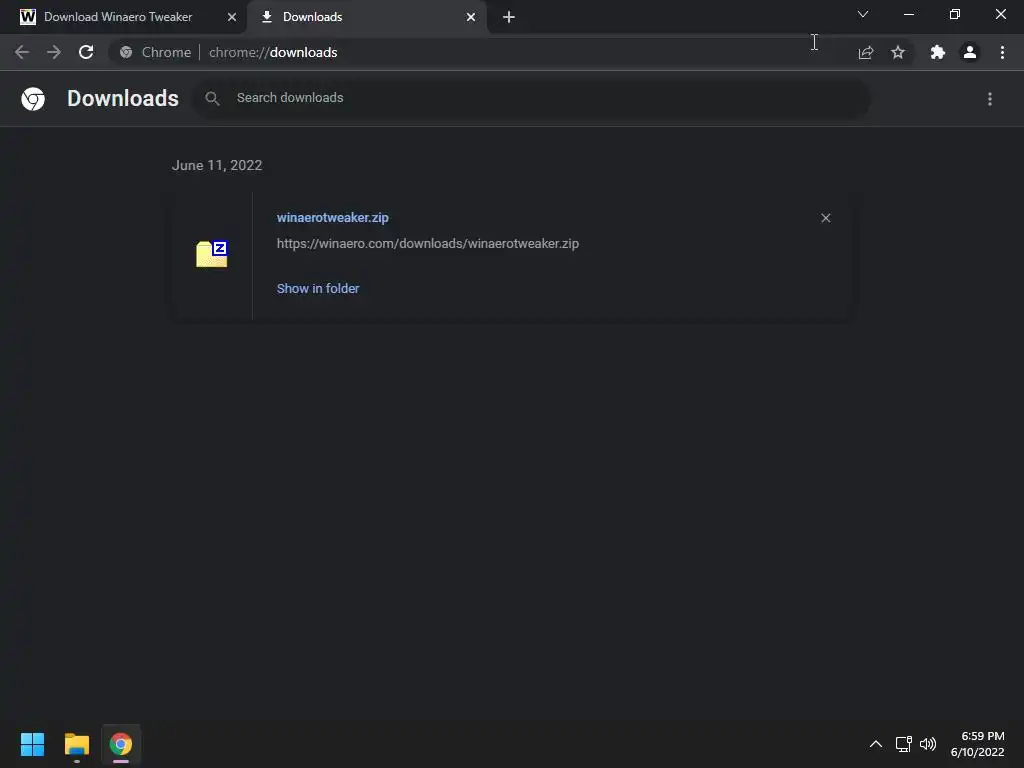The height and width of the screenshot is (768, 1024).
Task: Reload the Downloads page
Action: pyautogui.click(x=86, y=52)
